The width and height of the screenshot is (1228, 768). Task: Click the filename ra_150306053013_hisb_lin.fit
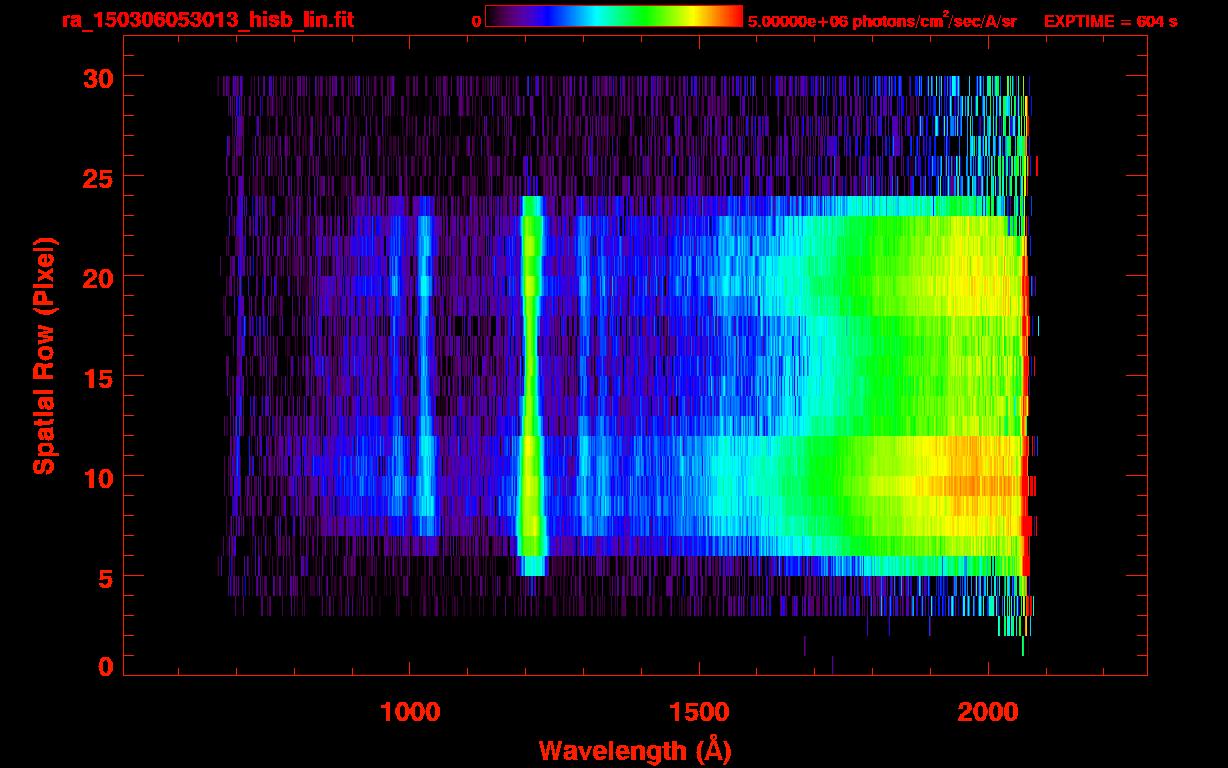click(x=207, y=20)
